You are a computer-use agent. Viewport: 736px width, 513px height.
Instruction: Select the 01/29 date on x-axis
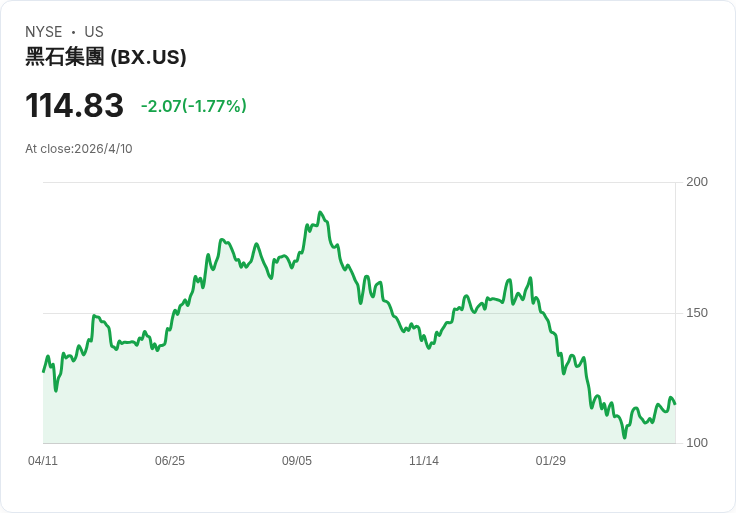tap(551, 461)
